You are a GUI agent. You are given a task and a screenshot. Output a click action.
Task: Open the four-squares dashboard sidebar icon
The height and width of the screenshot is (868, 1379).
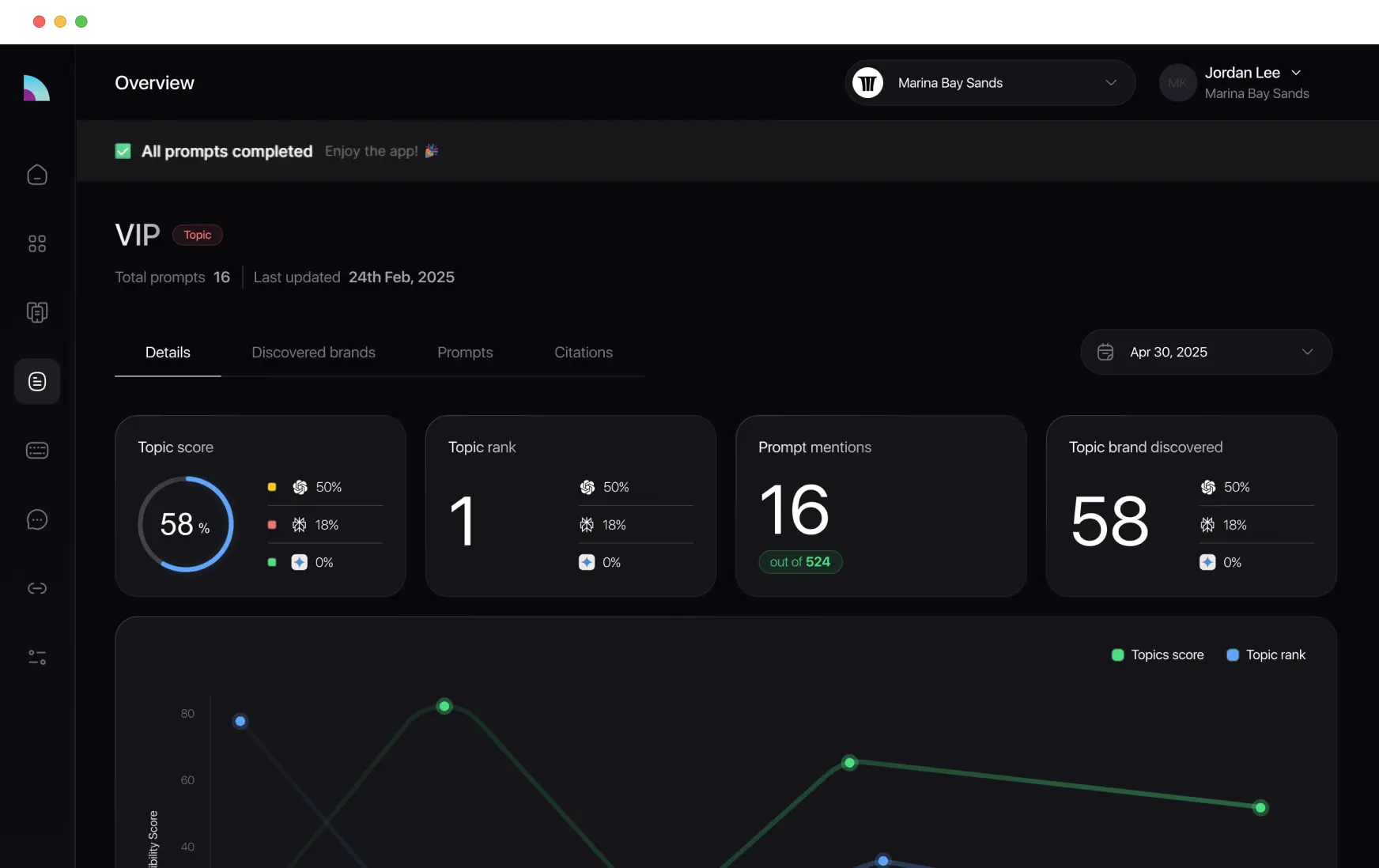point(37,243)
